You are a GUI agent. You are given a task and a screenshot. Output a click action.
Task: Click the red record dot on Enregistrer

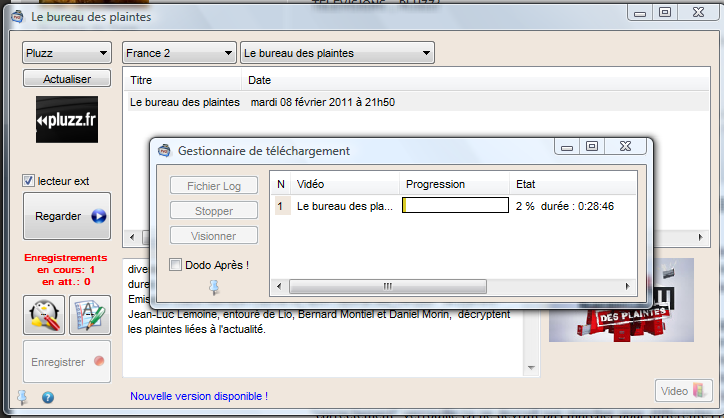click(x=99, y=361)
